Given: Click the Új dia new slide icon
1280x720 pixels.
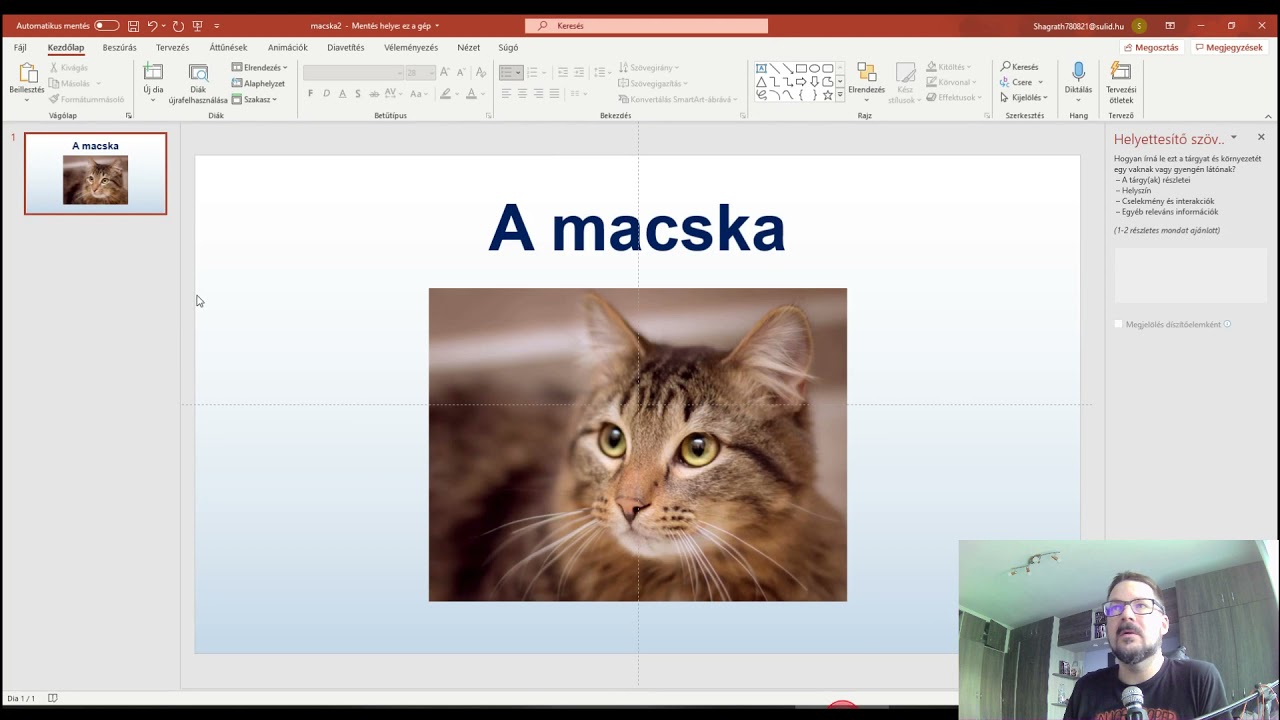Looking at the screenshot, I should 153,72.
